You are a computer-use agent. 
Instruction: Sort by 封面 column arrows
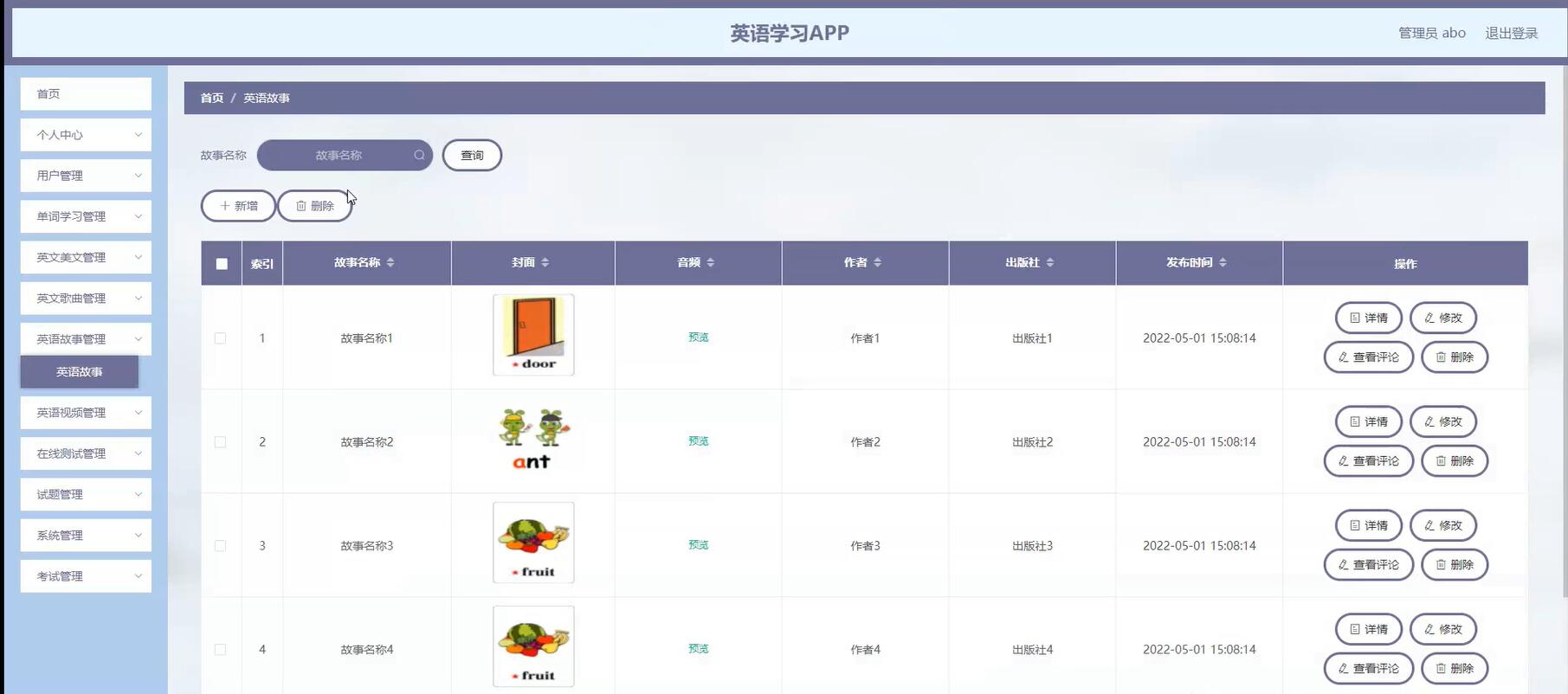coord(545,262)
